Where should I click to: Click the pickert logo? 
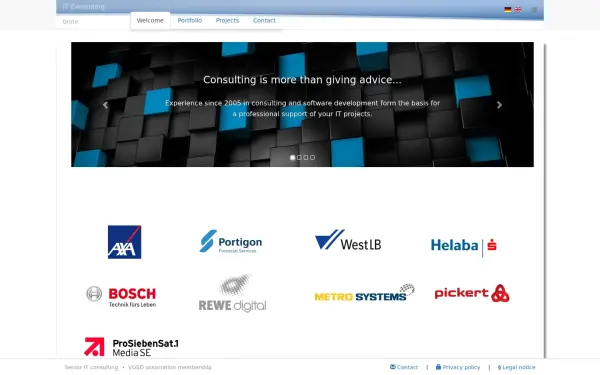click(x=472, y=293)
